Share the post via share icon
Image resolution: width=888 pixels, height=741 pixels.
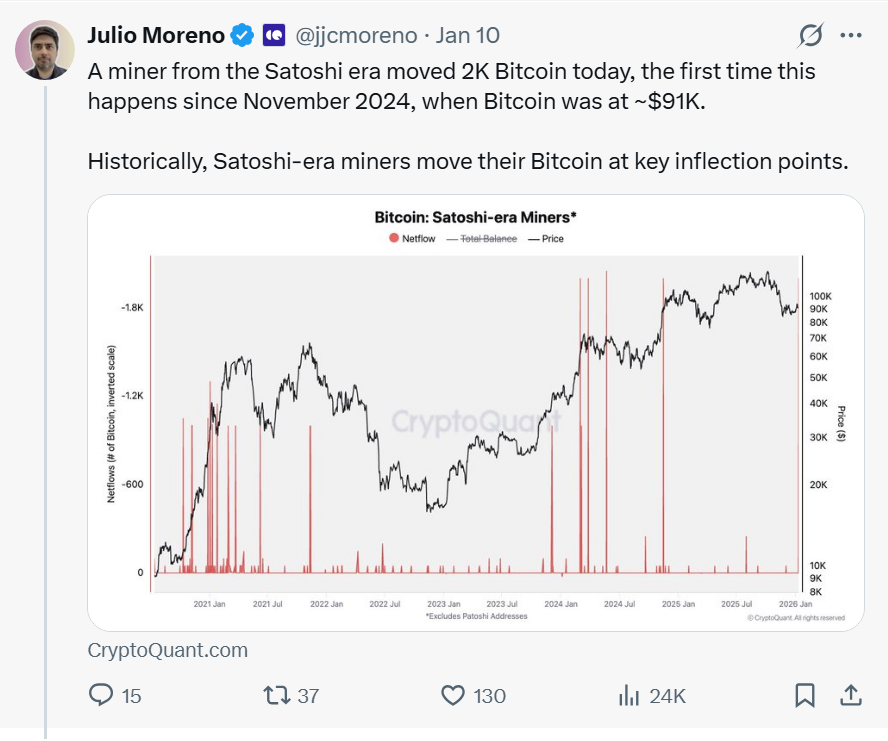point(850,695)
